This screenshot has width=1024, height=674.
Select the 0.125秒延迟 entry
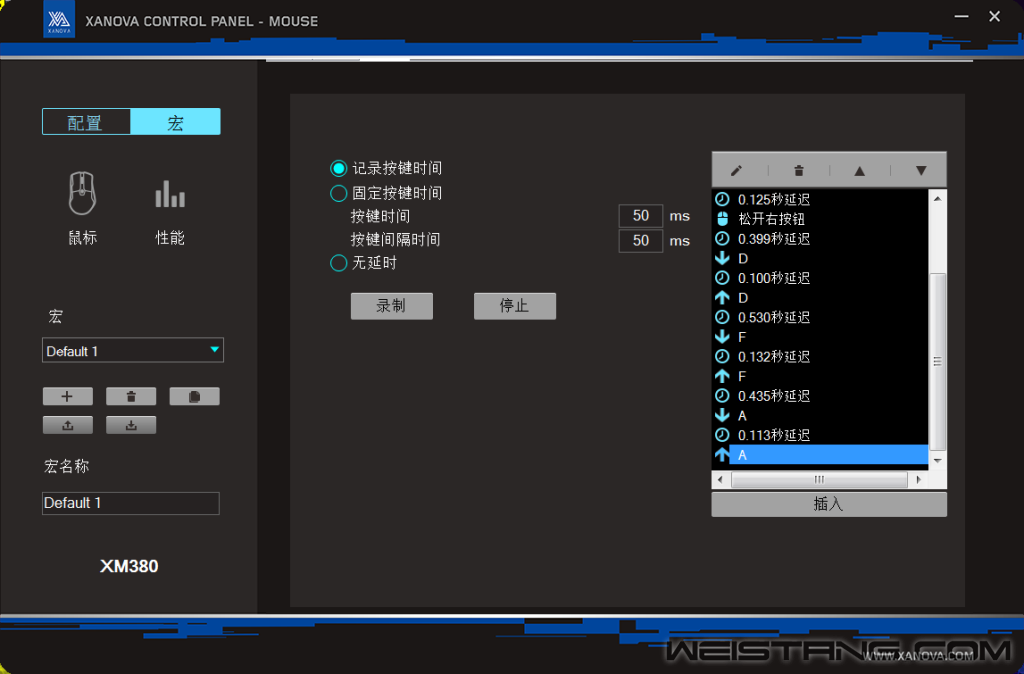click(x=820, y=200)
